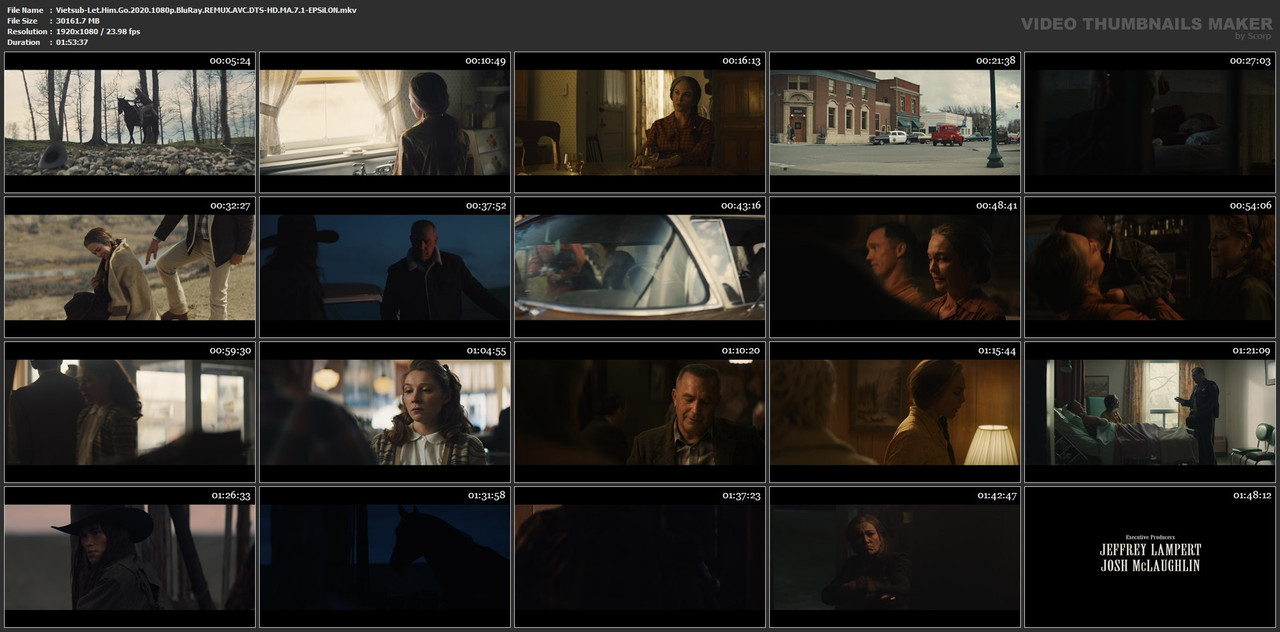The width and height of the screenshot is (1280, 632).
Task: Select the thumbnail at 00:10:49
Action: [x=385, y=123]
